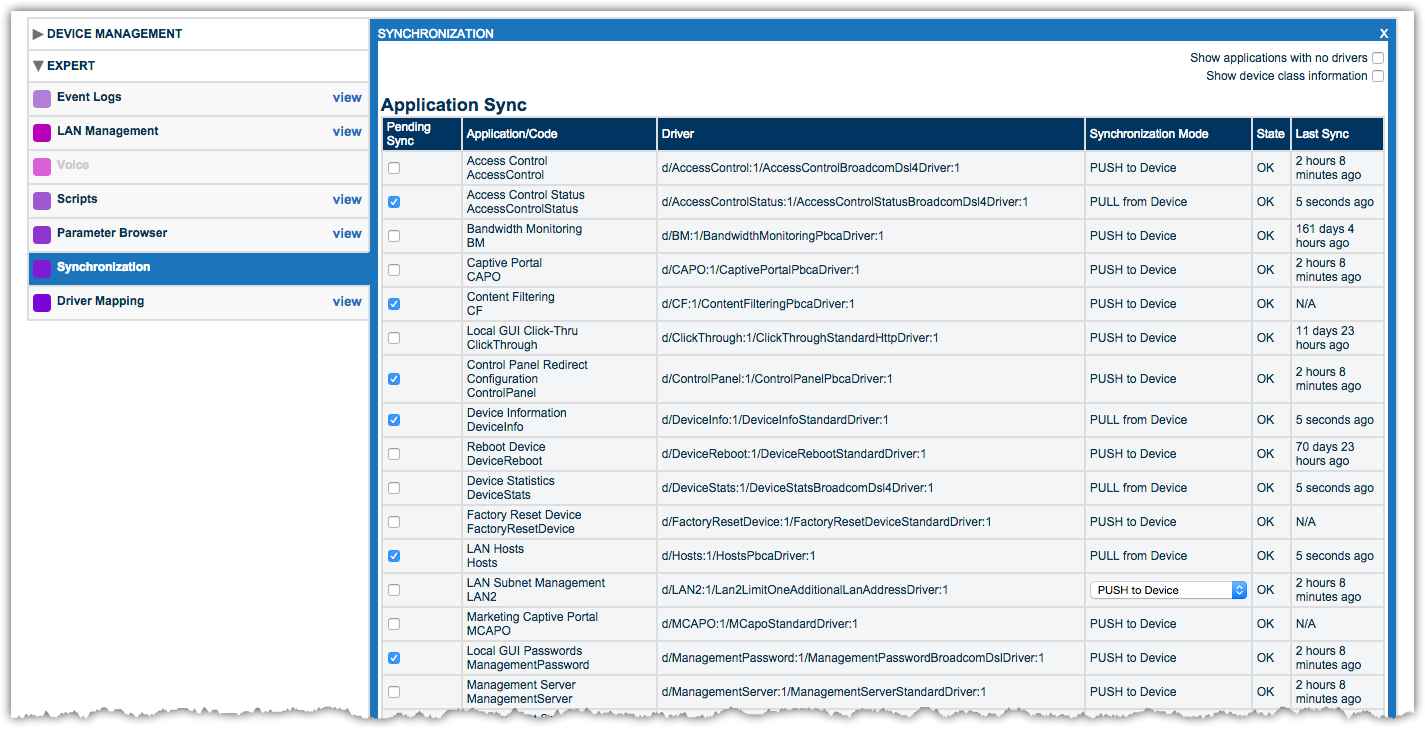
Task: Uncheck Pending Sync for Content Filtering
Action: 394,304
